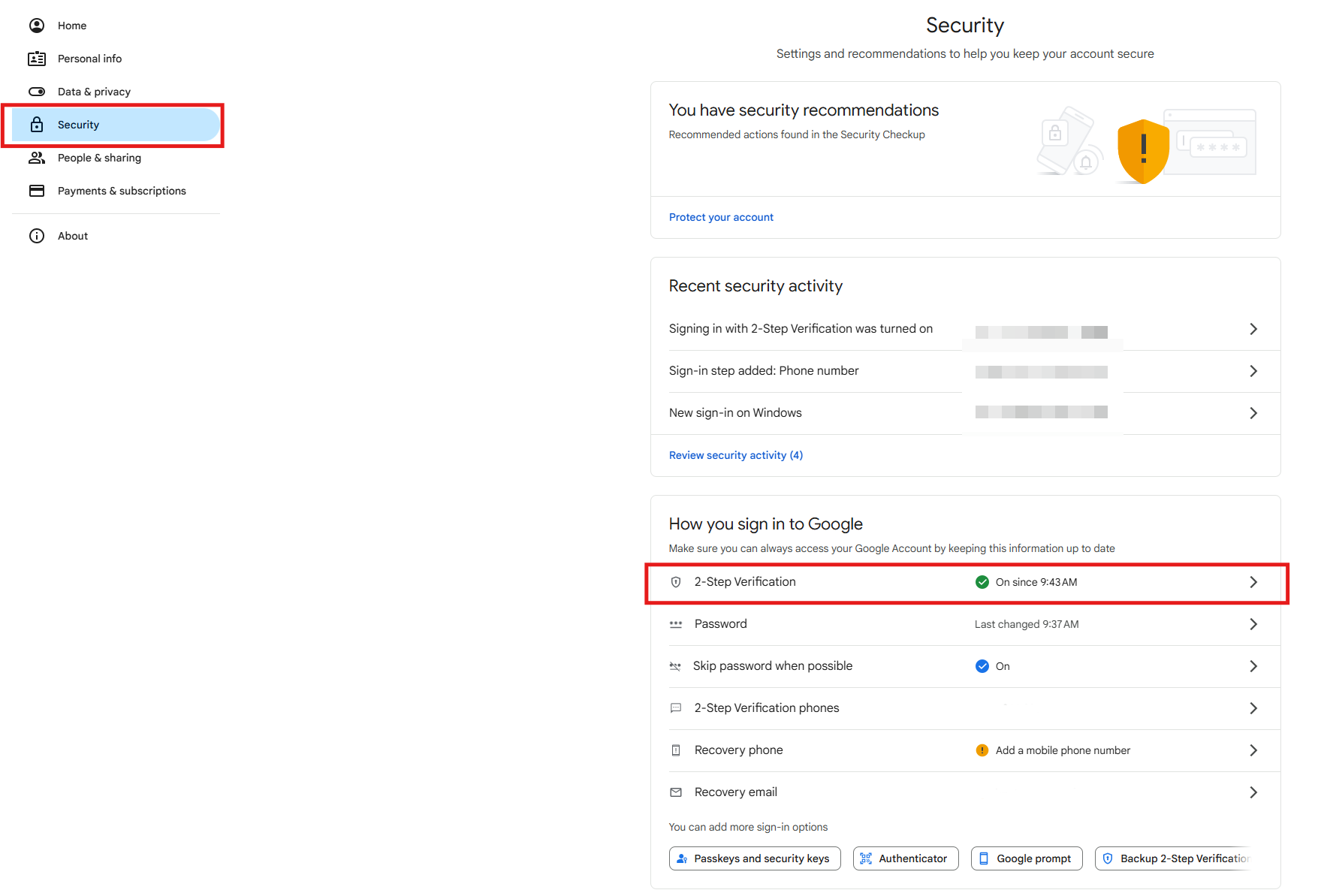Click the Authenticator button
1321x896 pixels.
pyautogui.click(x=906, y=858)
